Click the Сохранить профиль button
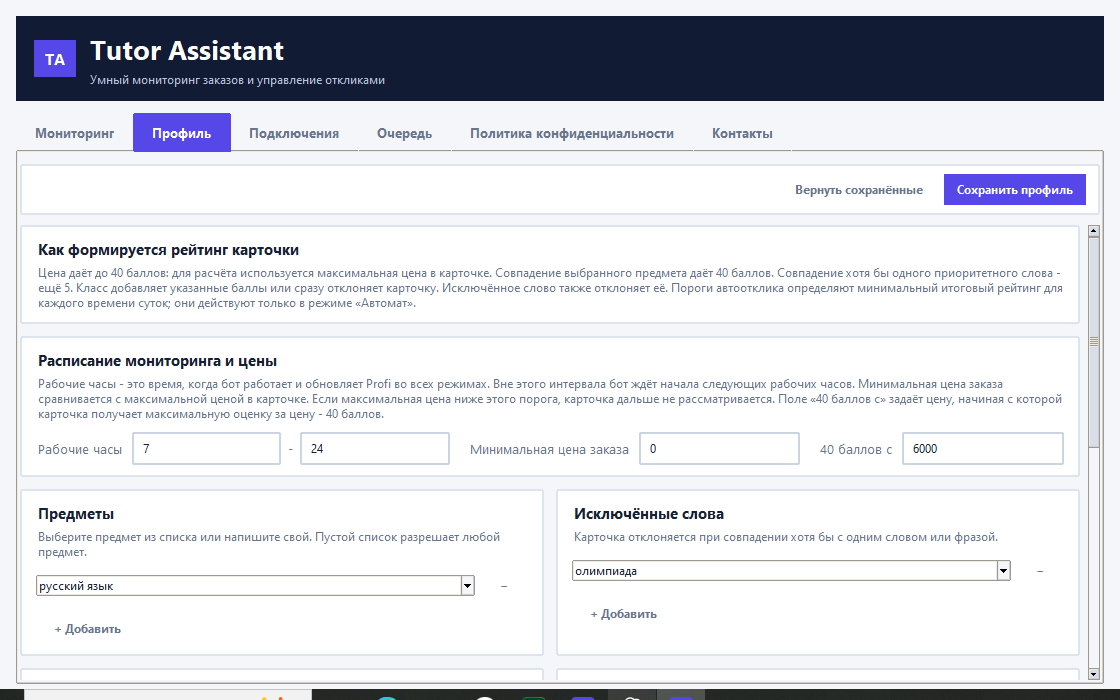Image resolution: width=1120 pixels, height=700 pixels. click(x=1014, y=189)
